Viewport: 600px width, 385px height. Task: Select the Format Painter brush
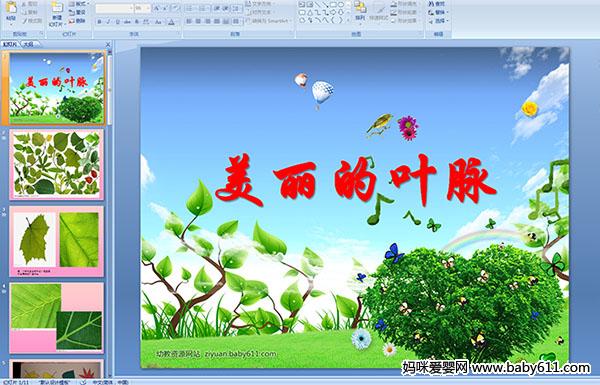coord(32,21)
